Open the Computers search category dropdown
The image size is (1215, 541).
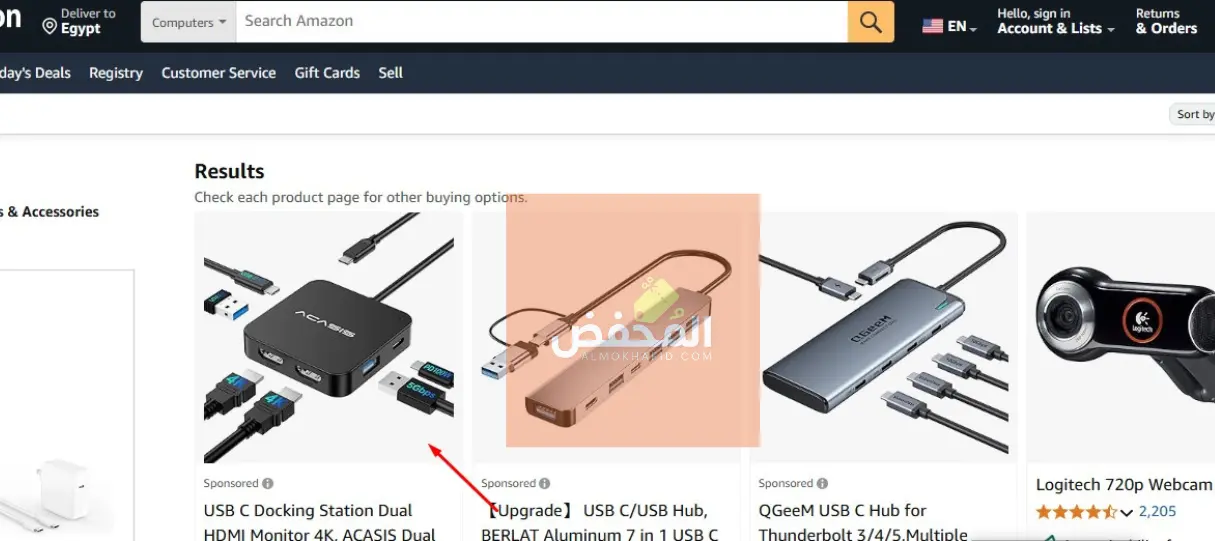(x=189, y=22)
